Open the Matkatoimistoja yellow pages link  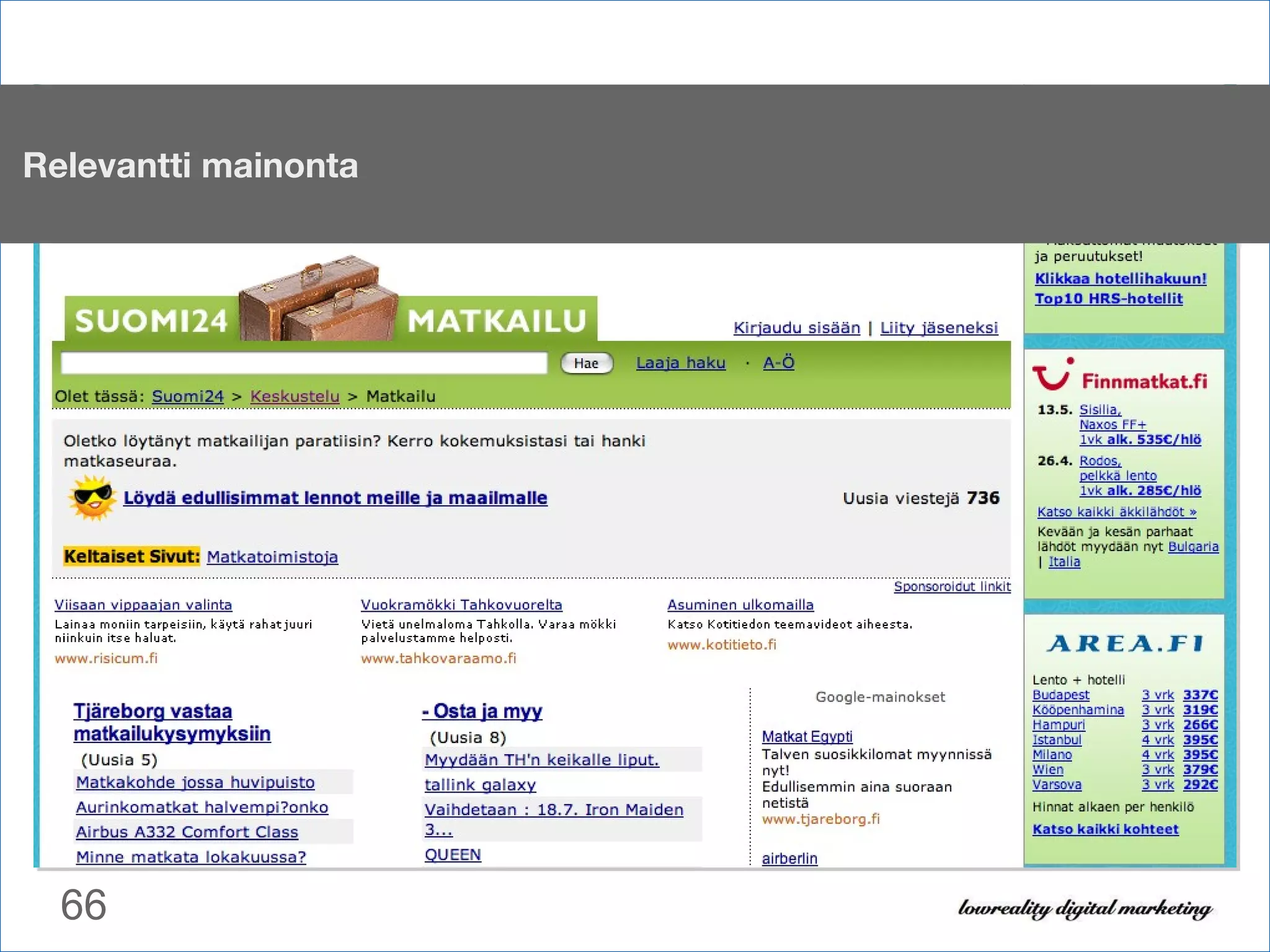click(x=272, y=557)
